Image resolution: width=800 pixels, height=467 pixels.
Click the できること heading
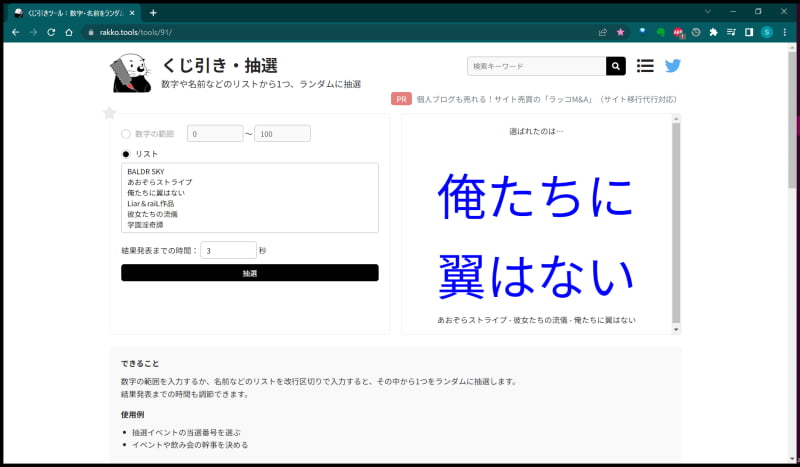[140, 363]
